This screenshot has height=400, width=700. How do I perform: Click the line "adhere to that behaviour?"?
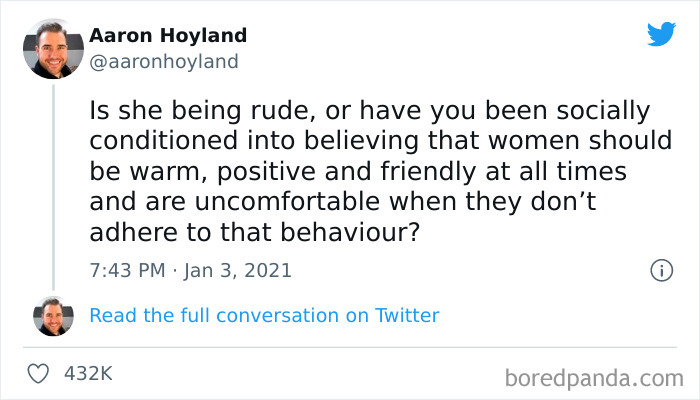click(250, 234)
